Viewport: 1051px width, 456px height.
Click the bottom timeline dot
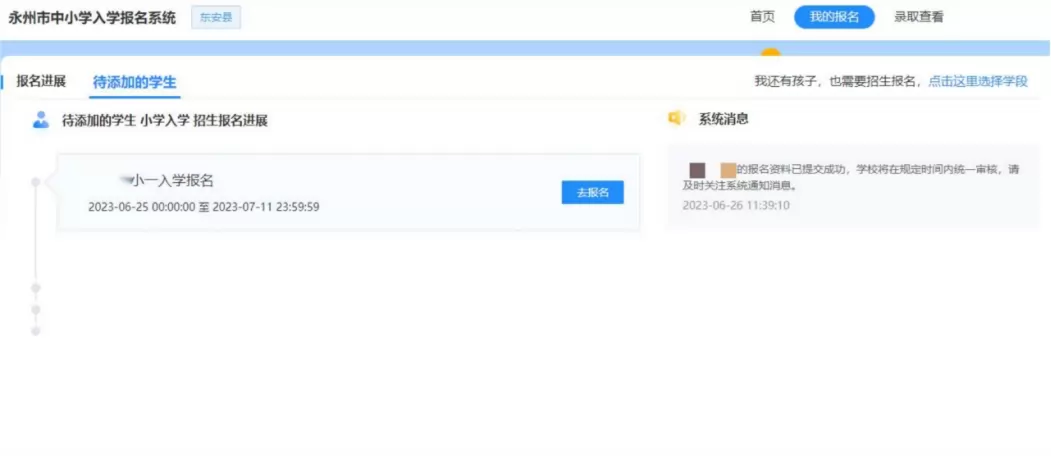[36, 330]
